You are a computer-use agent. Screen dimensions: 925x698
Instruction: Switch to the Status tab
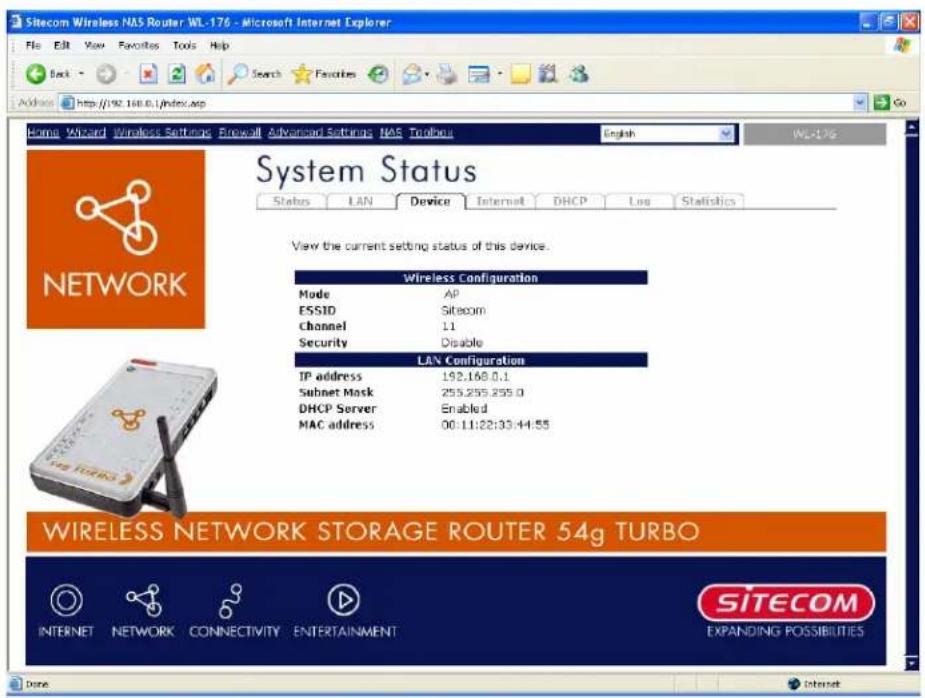[x=291, y=201]
